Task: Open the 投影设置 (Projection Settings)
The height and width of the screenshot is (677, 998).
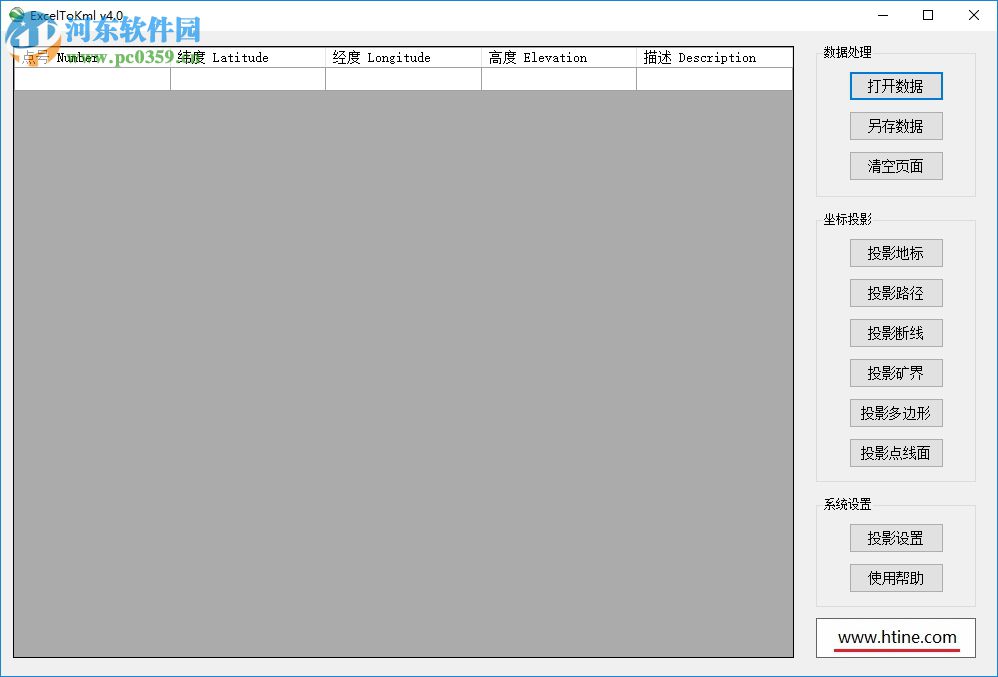Action: (895, 538)
